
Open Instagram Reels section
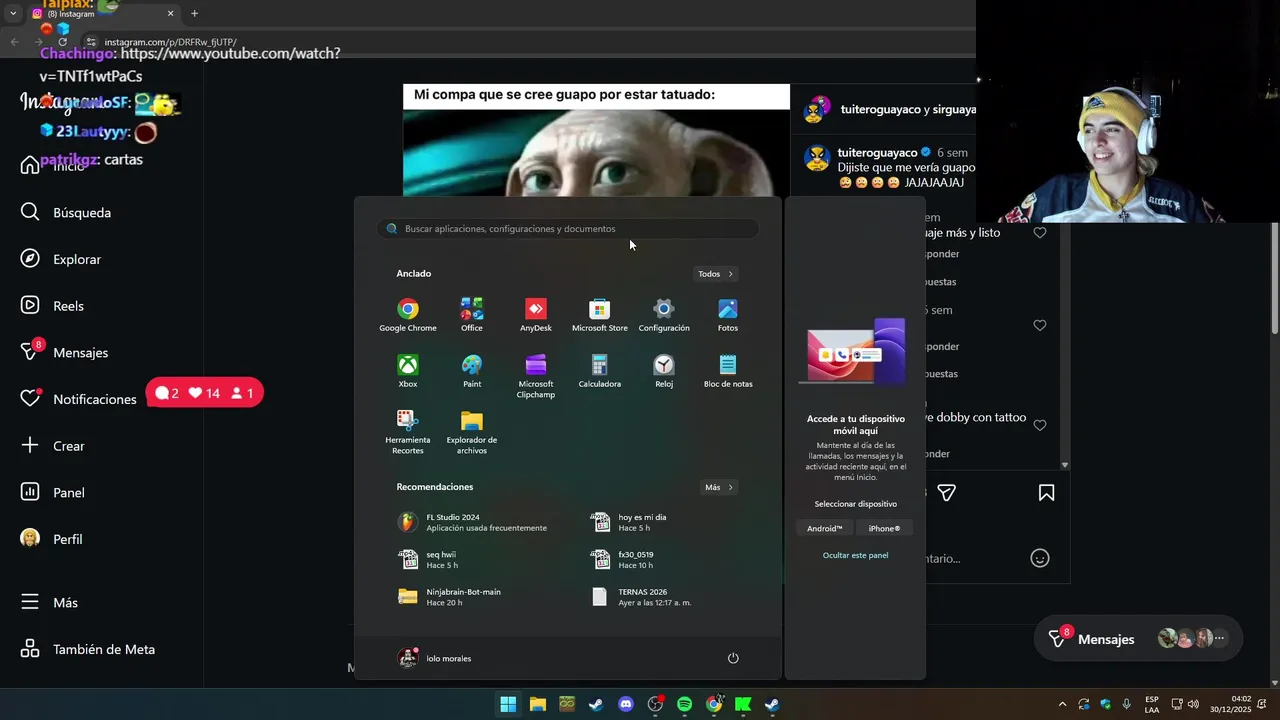pos(52,306)
